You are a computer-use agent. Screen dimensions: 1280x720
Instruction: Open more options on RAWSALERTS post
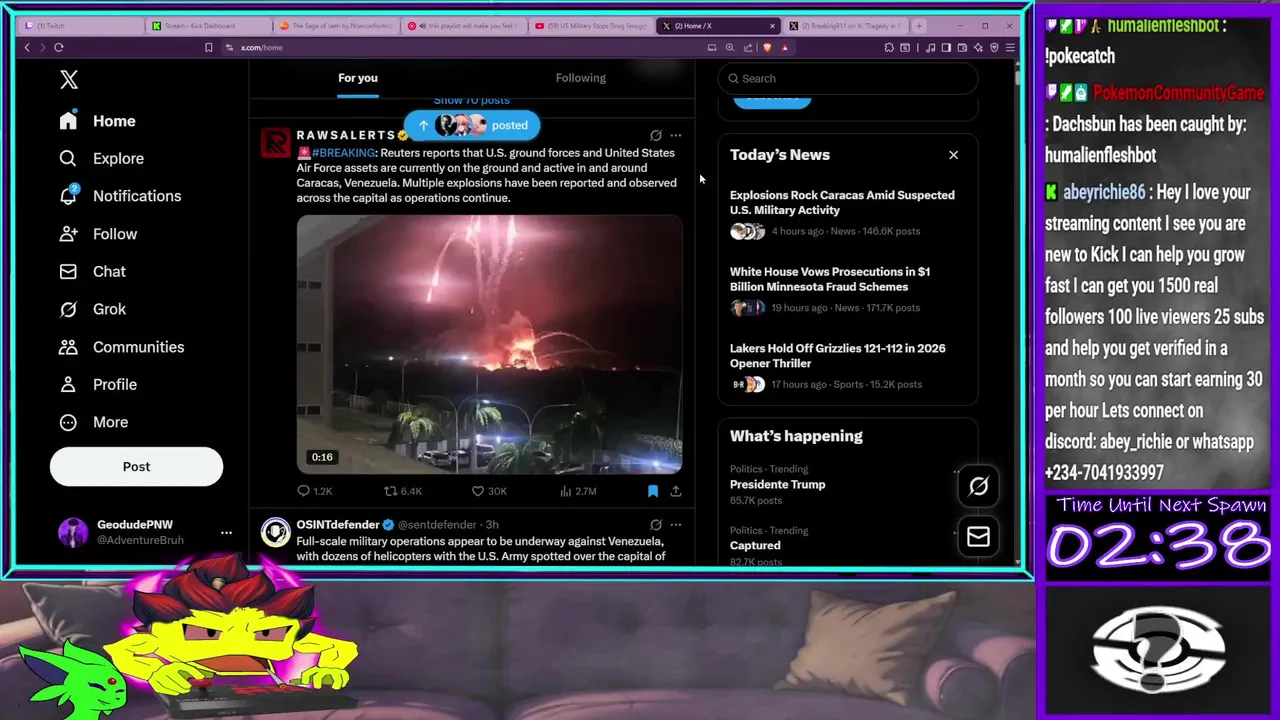click(676, 135)
